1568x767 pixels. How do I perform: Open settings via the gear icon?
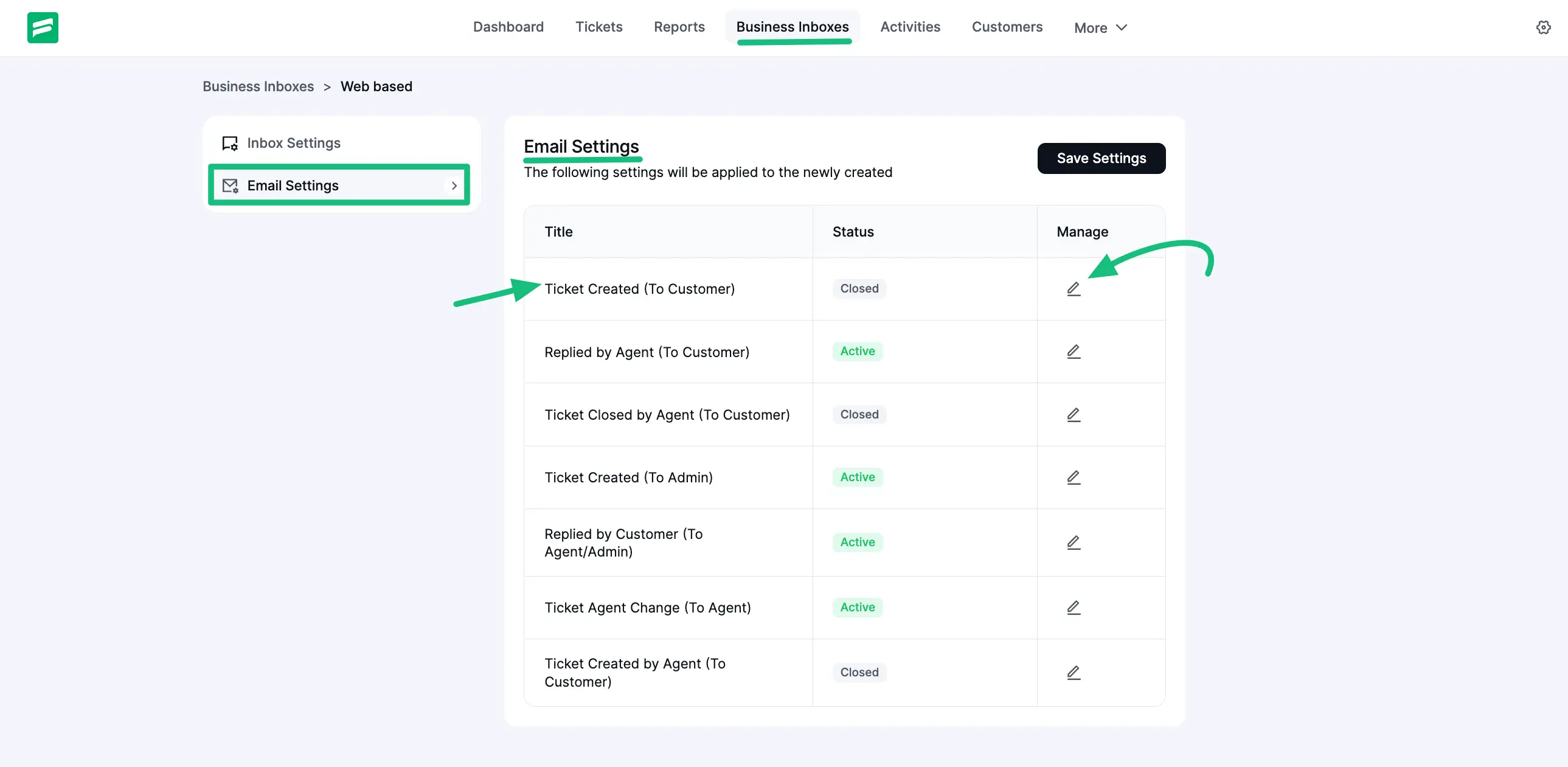(1544, 27)
